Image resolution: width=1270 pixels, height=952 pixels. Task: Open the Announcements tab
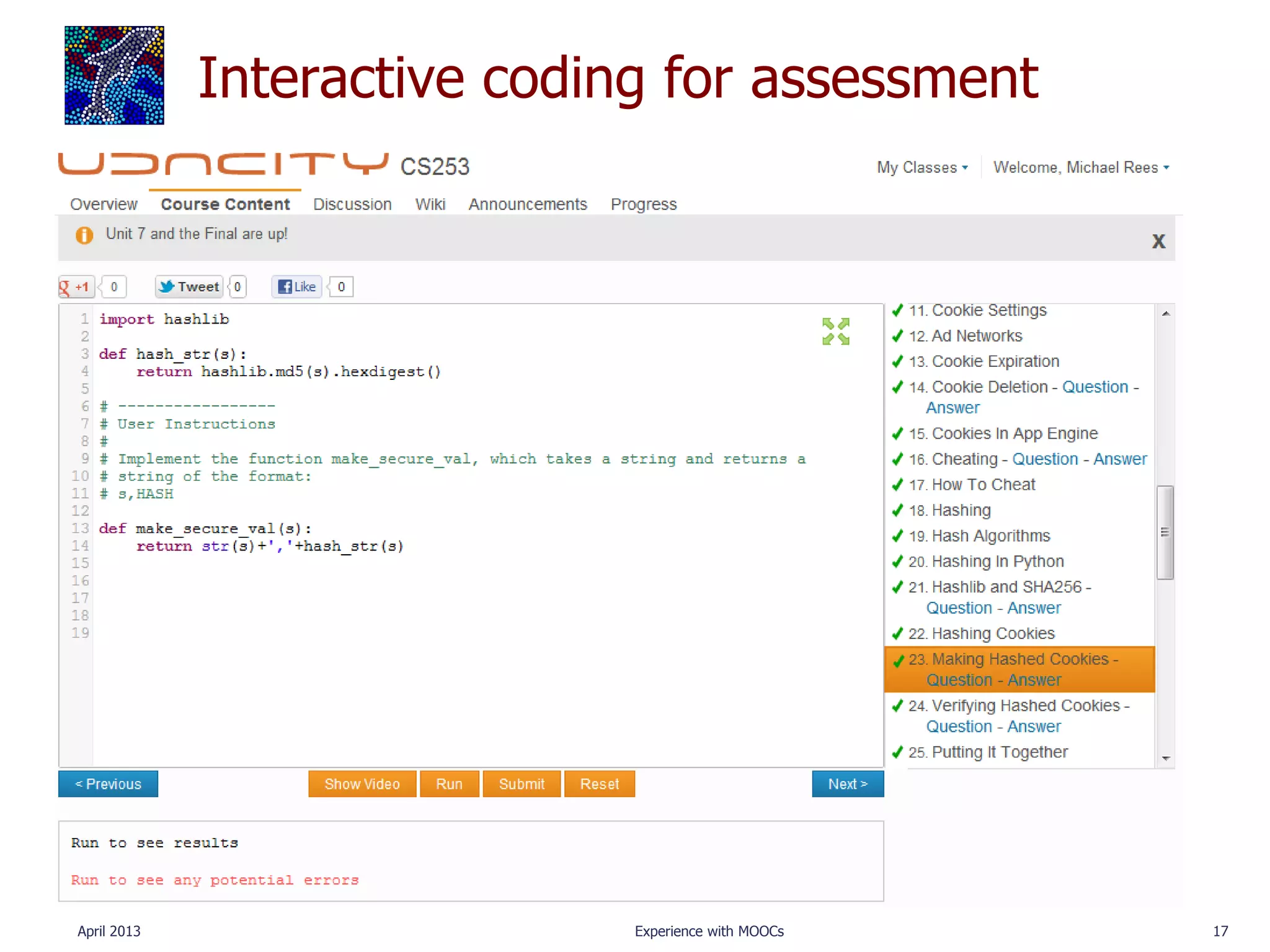coord(528,205)
